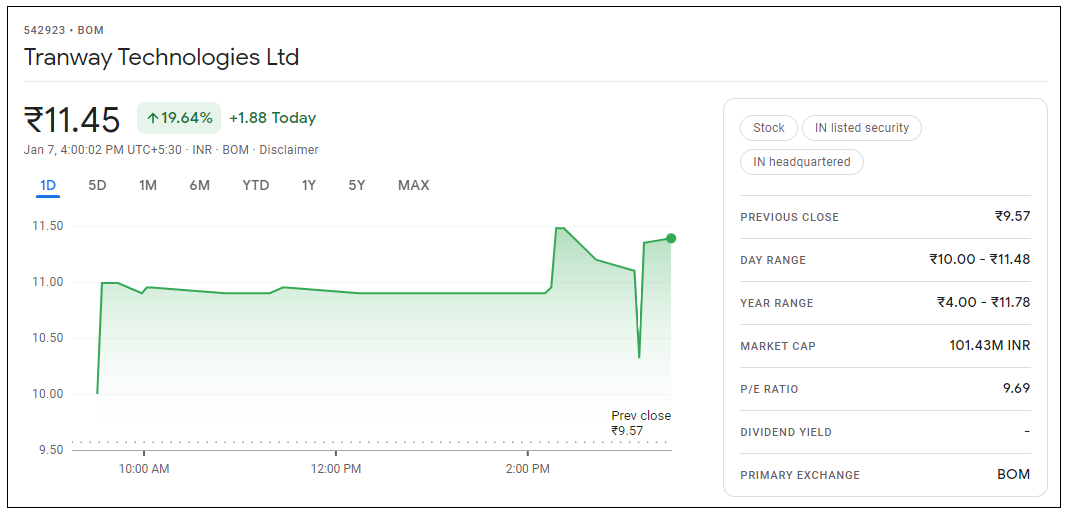Viewport: 1067px width, 512px height.
Task: Click the Tranway Technologies Ltd heading
Action: (x=161, y=57)
